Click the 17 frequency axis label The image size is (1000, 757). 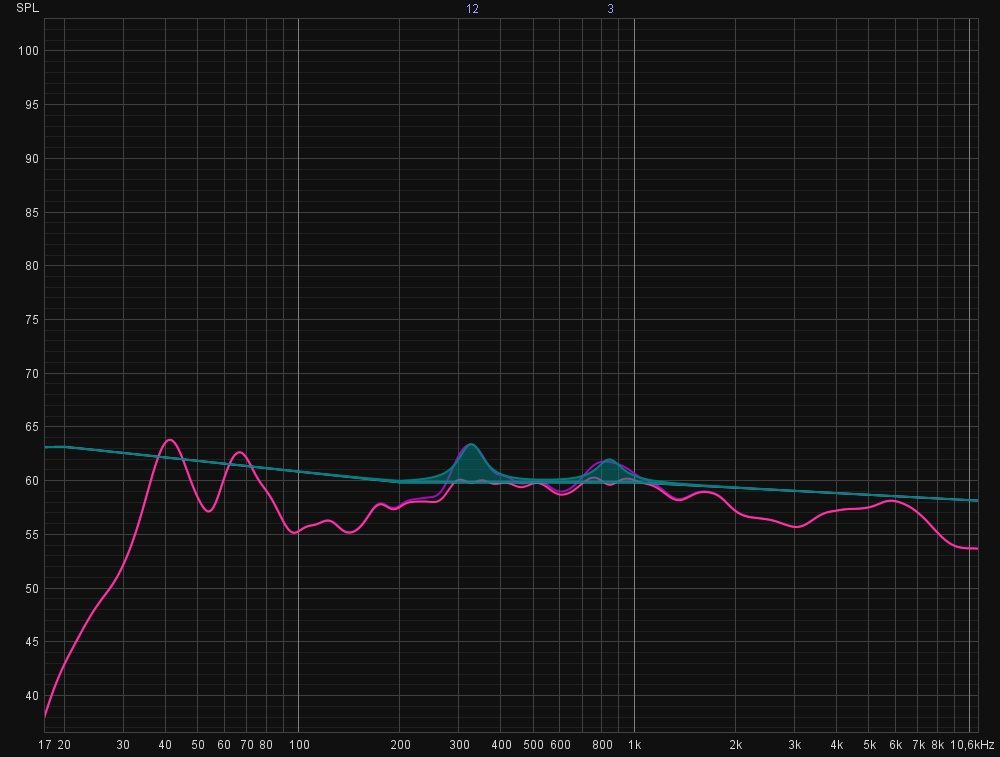[45, 745]
